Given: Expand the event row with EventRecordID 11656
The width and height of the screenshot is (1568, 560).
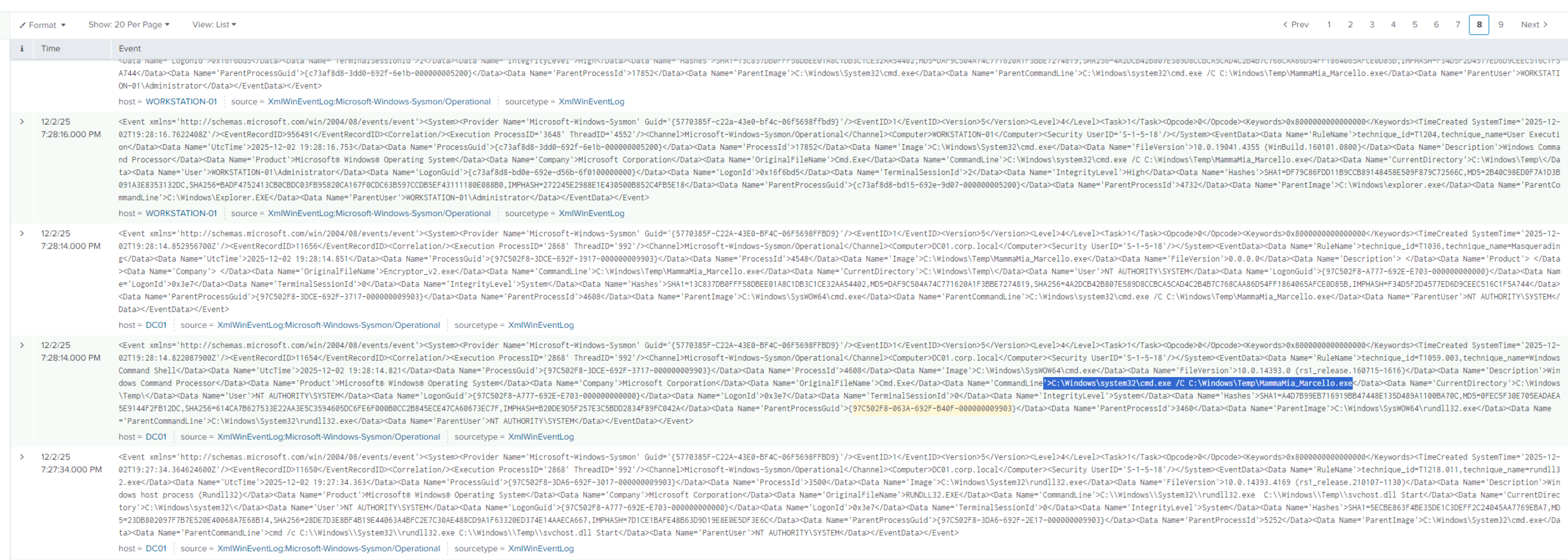Looking at the screenshot, I should (22, 233).
